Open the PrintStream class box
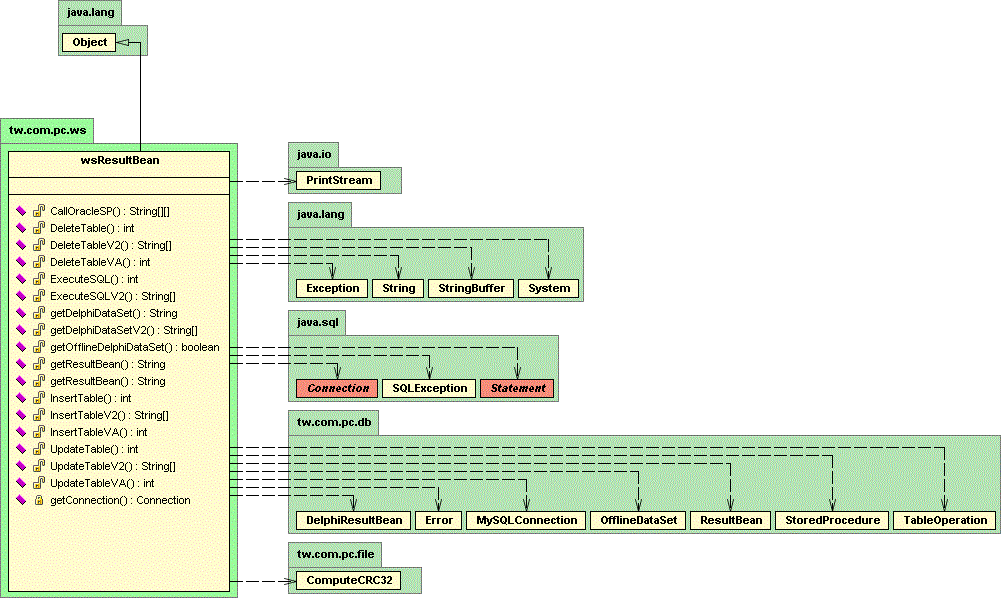 (338, 181)
